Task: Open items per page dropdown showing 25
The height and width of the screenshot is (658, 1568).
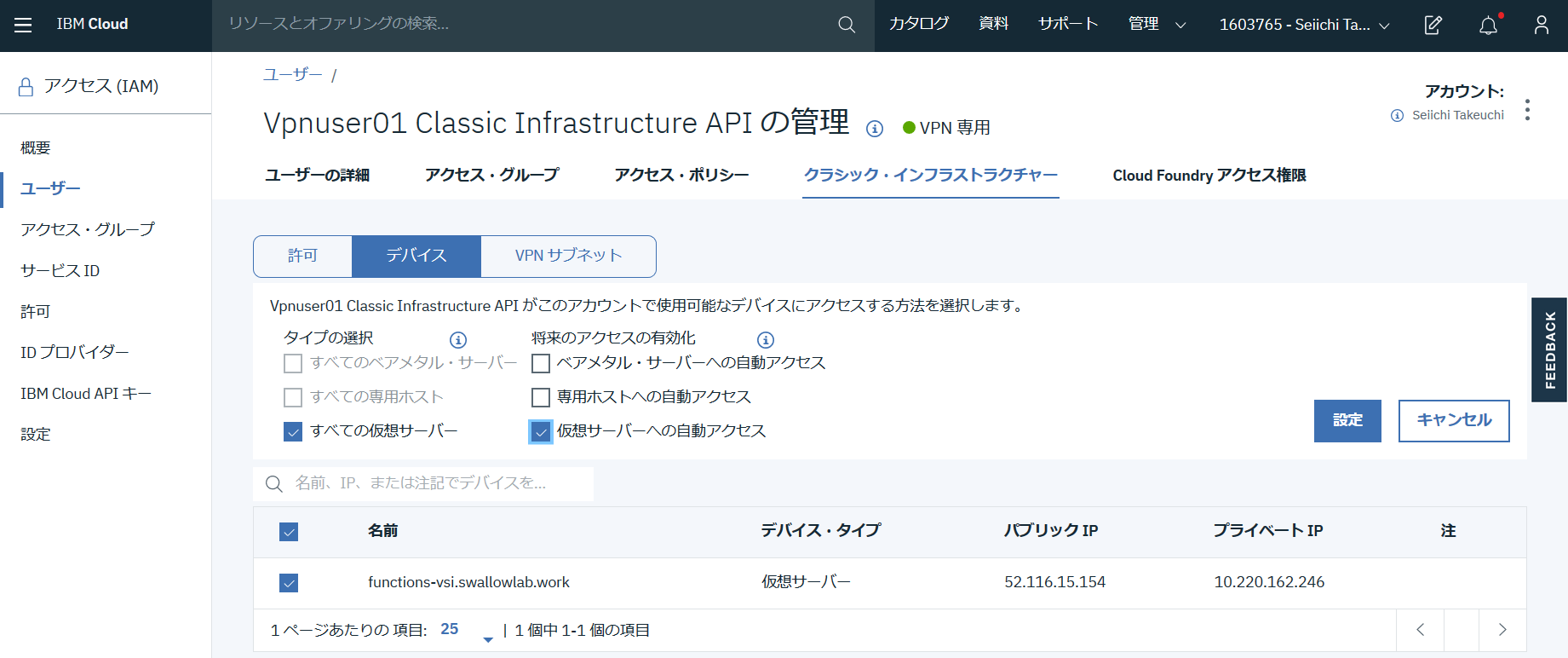Action: point(466,631)
